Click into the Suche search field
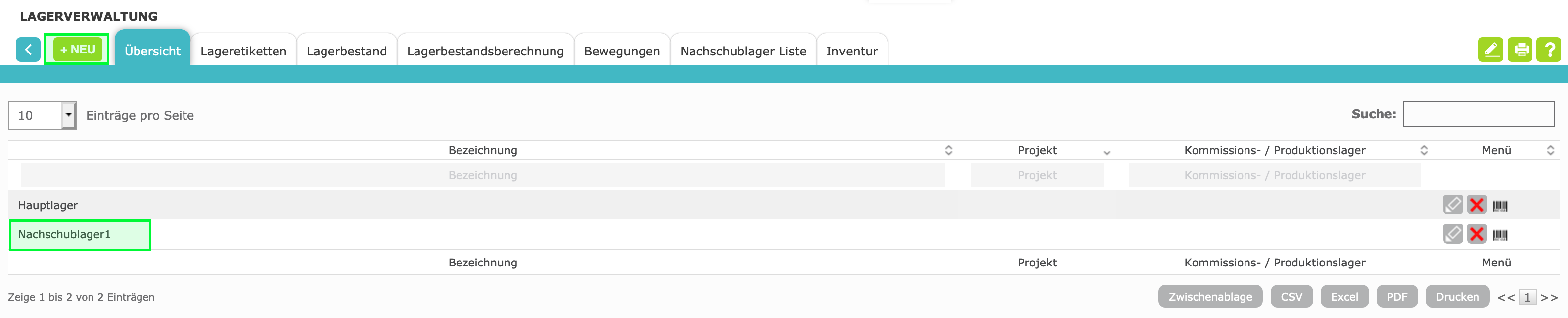Image resolution: width=1568 pixels, height=318 pixels. click(x=1478, y=114)
